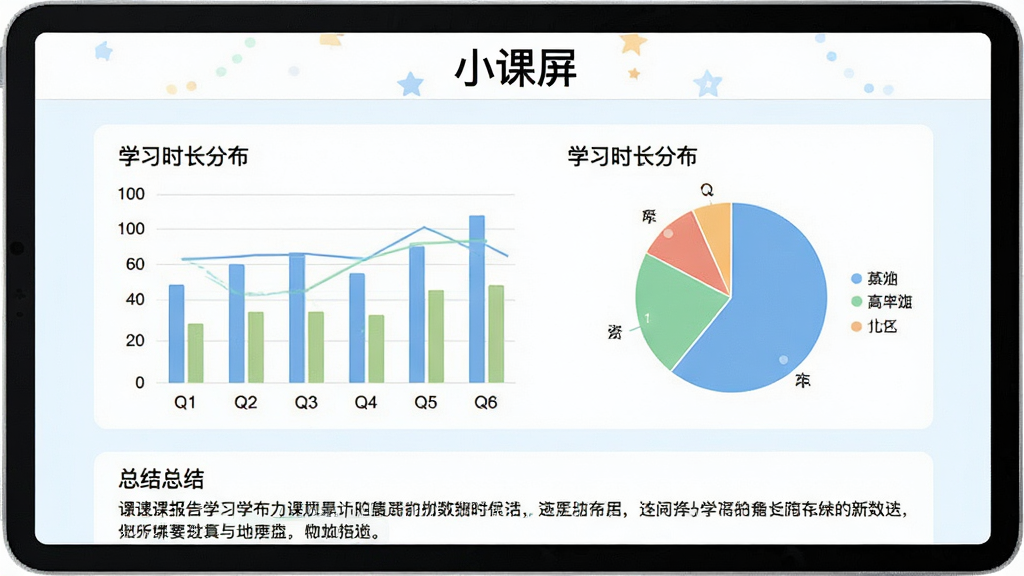Click the blue legend dot in the pie legend
This screenshot has height=576, width=1024.
857,279
